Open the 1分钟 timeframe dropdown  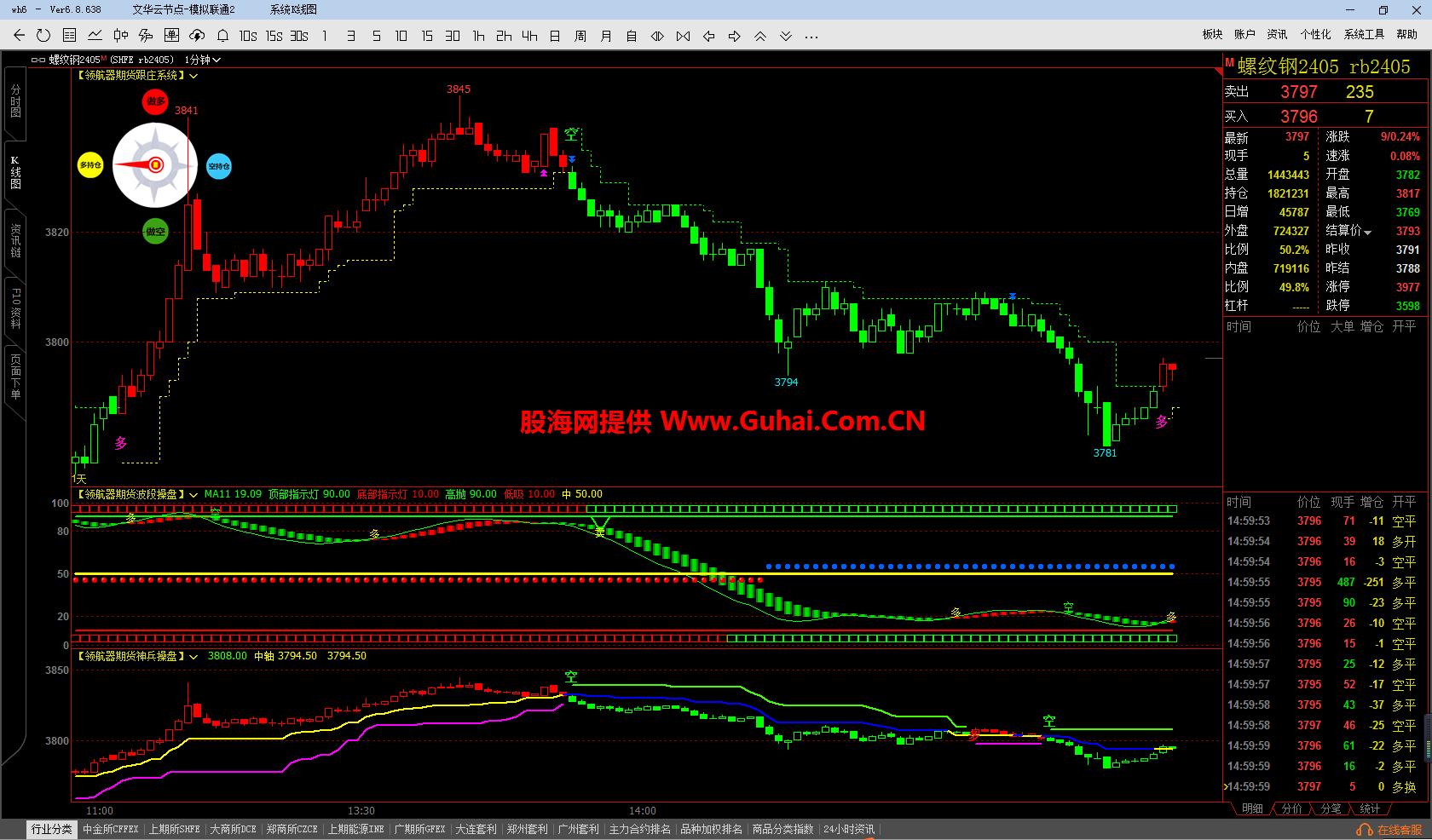pyautogui.click(x=201, y=60)
